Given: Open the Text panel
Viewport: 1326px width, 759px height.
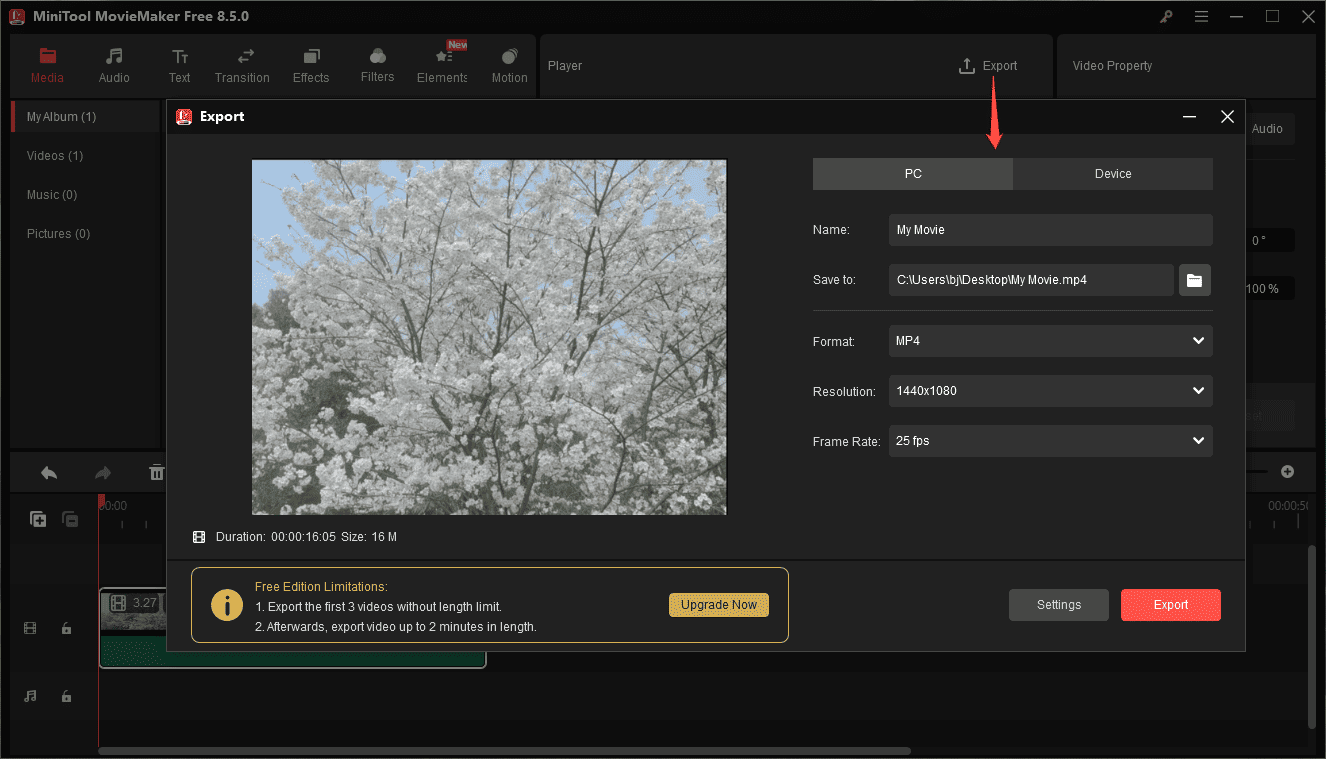Looking at the screenshot, I should 179,65.
